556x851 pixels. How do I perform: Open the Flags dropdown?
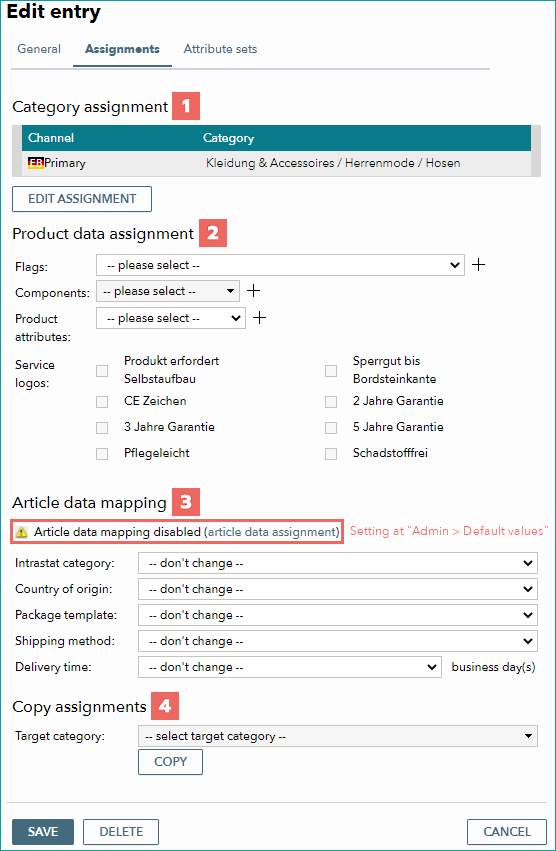pyautogui.click(x=280, y=265)
